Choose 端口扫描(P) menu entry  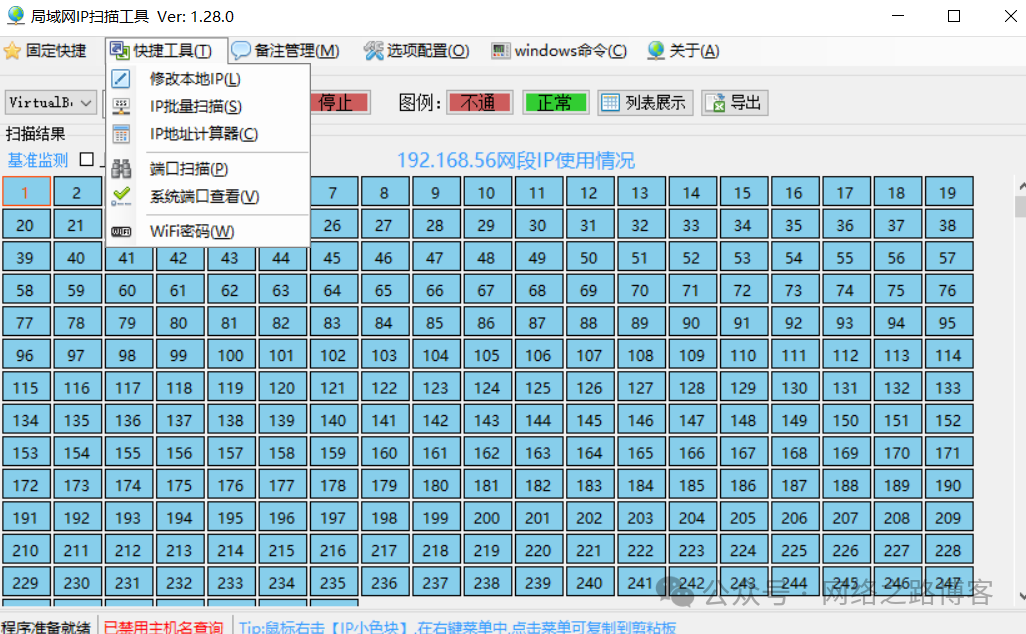click(x=207, y=169)
